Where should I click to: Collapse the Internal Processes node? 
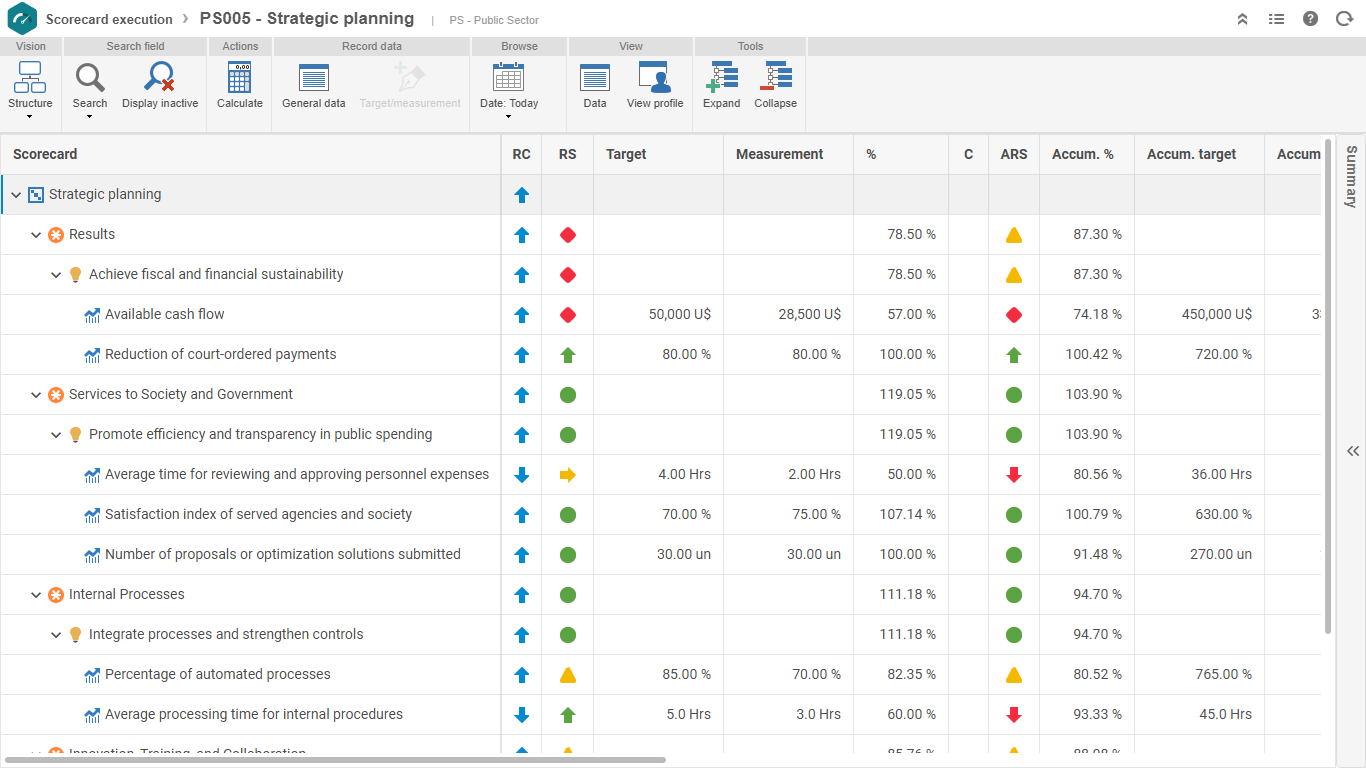(x=36, y=595)
